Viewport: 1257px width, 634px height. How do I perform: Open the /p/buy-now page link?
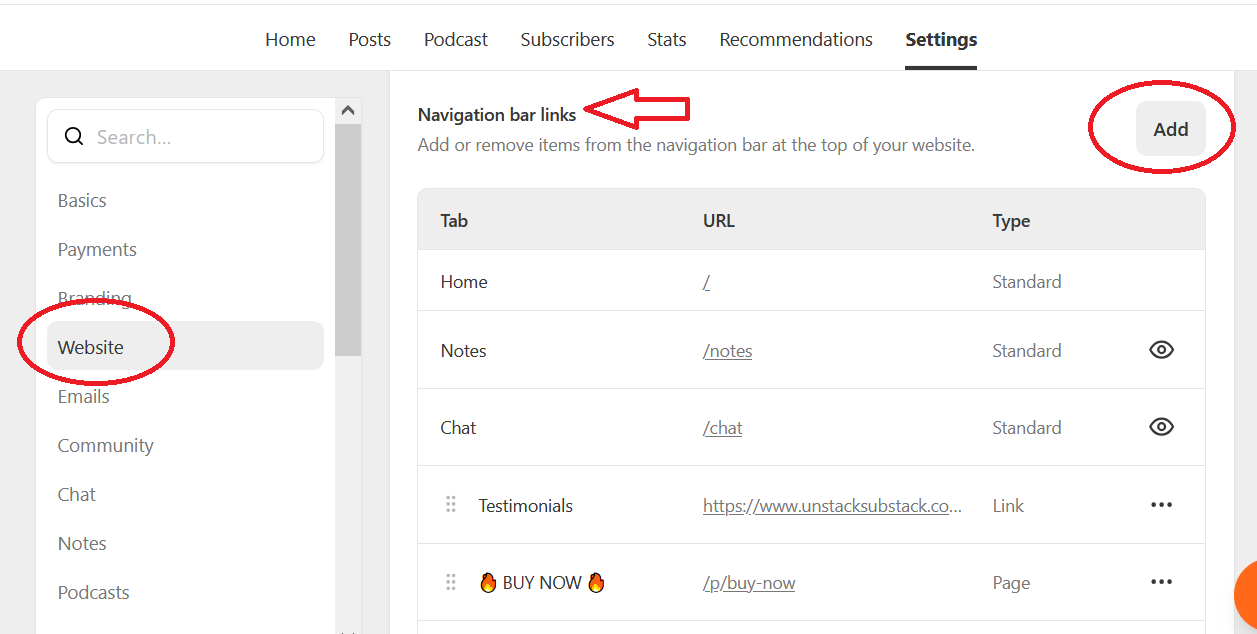coord(748,582)
